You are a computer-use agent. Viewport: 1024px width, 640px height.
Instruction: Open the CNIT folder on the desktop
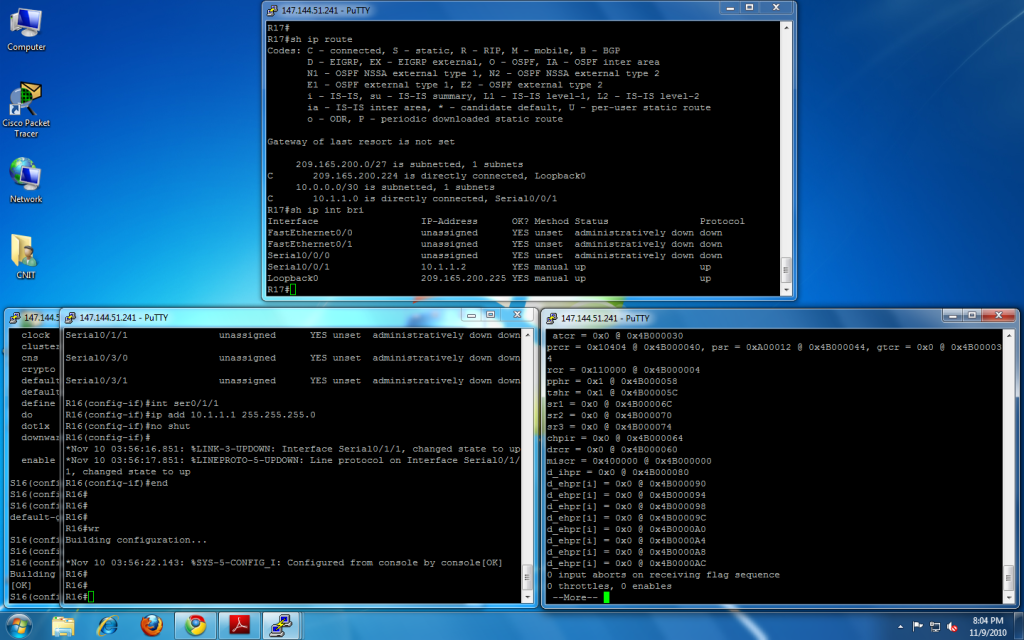point(26,254)
